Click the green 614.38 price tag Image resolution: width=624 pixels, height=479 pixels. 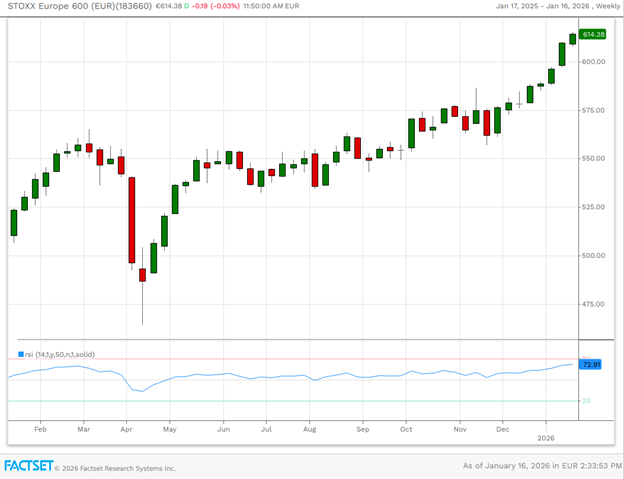coord(594,35)
